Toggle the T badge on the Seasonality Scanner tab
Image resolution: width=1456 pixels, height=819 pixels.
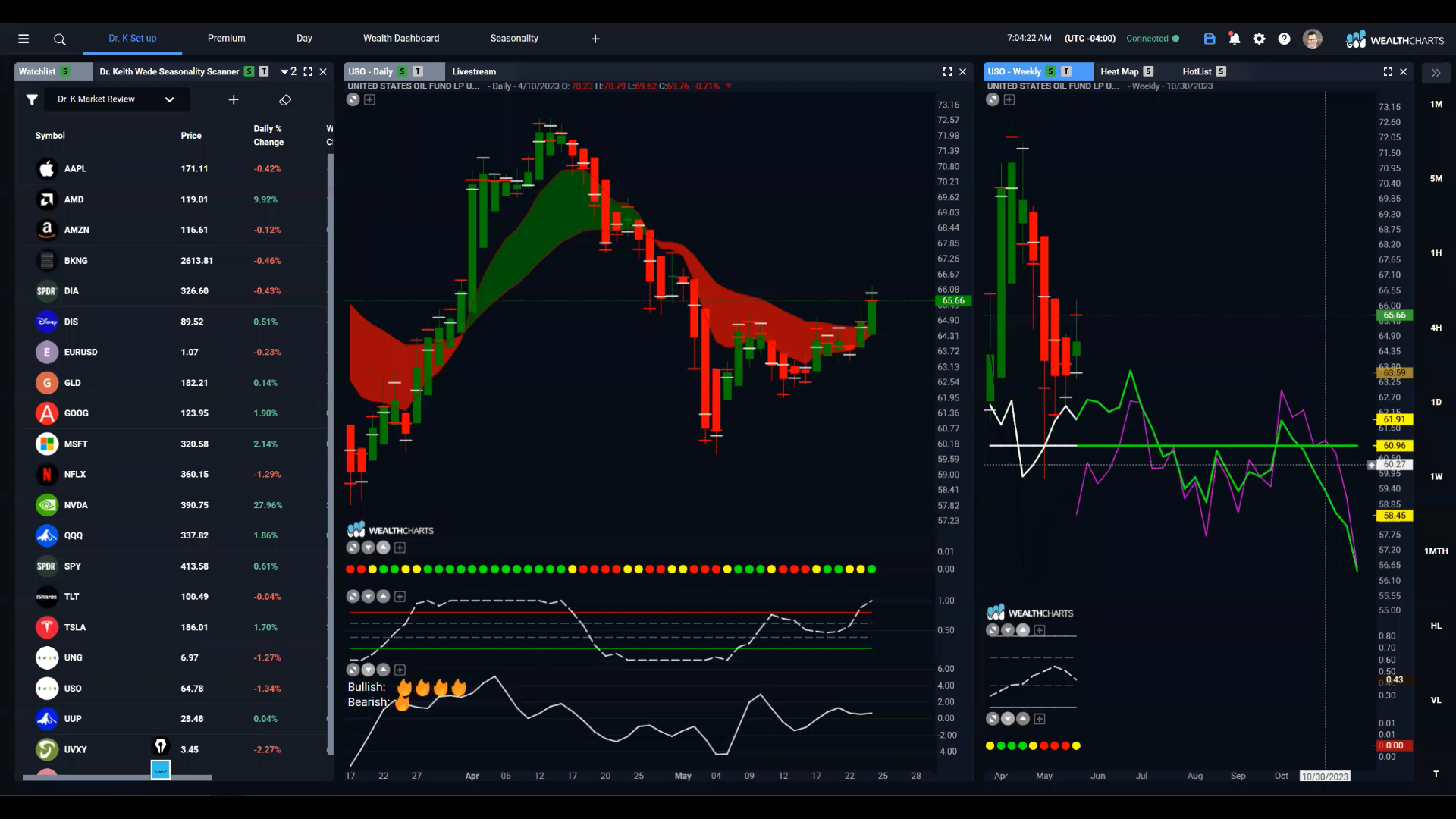point(264,71)
